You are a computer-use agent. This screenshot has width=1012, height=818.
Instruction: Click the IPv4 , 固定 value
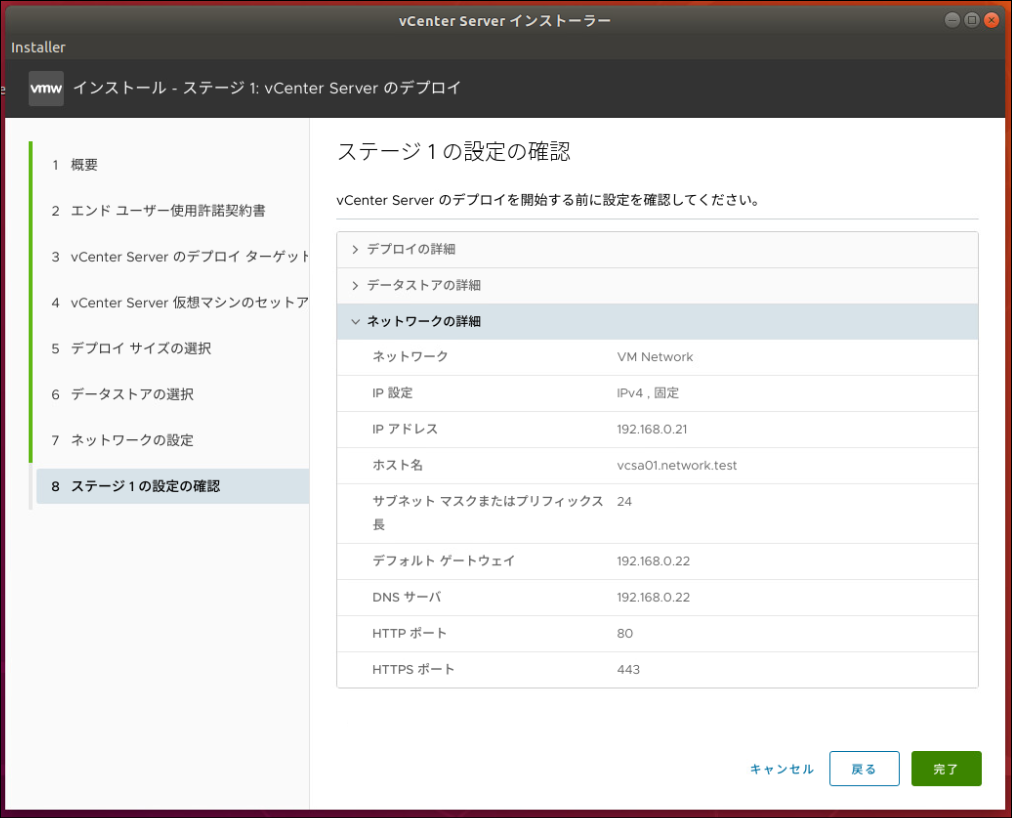coord(648,393)
